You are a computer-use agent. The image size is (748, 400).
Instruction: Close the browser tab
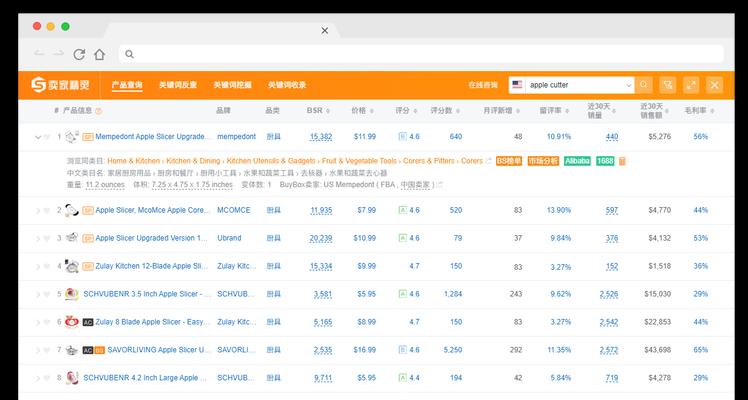point(324,31)
